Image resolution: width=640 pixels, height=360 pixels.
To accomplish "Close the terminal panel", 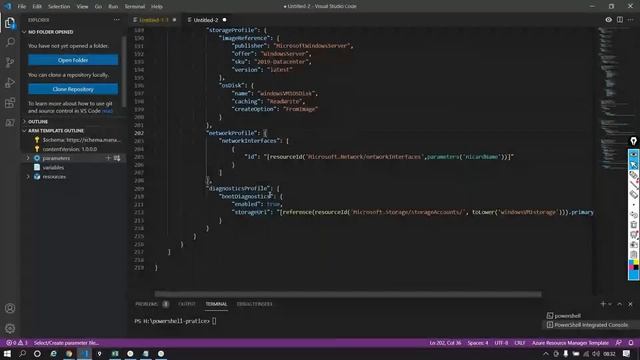I will click(x=630, y=304).
